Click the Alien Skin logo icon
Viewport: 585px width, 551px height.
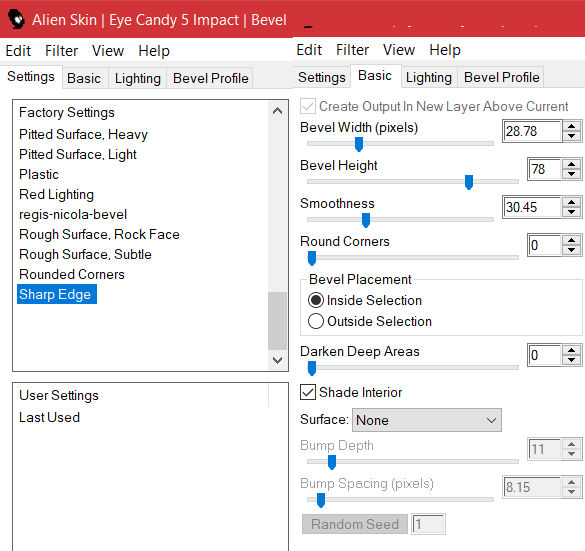pyautogui.click(x=16, y=19)
